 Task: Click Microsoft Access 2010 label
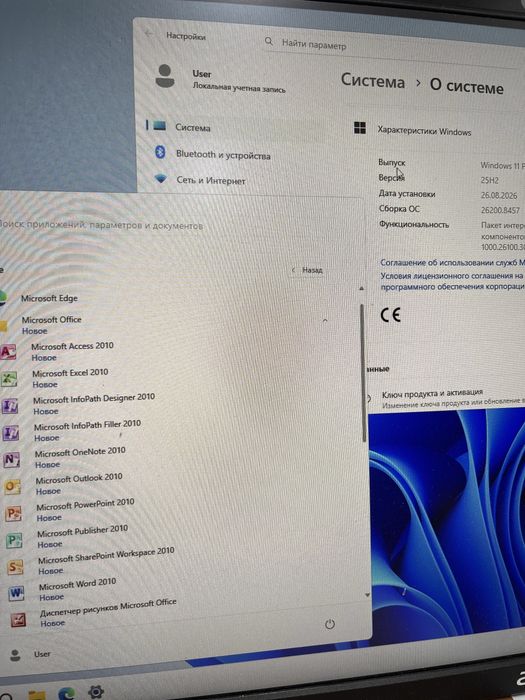pos(72,346)
